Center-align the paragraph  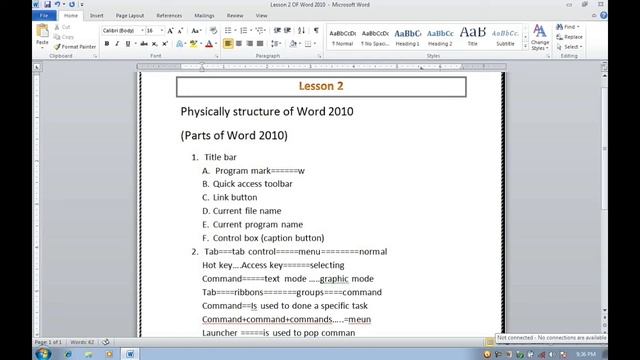(x=239, y=44)
